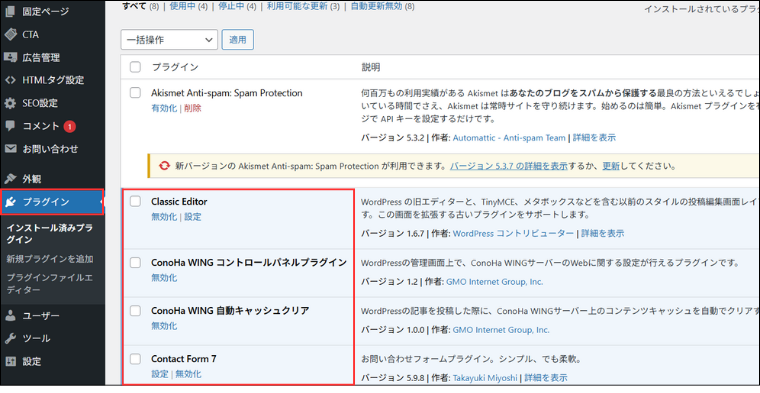Open インストール済みプラグイン submenu item
Viewport: 760px width, 393px height.
[x=49, y=234]
